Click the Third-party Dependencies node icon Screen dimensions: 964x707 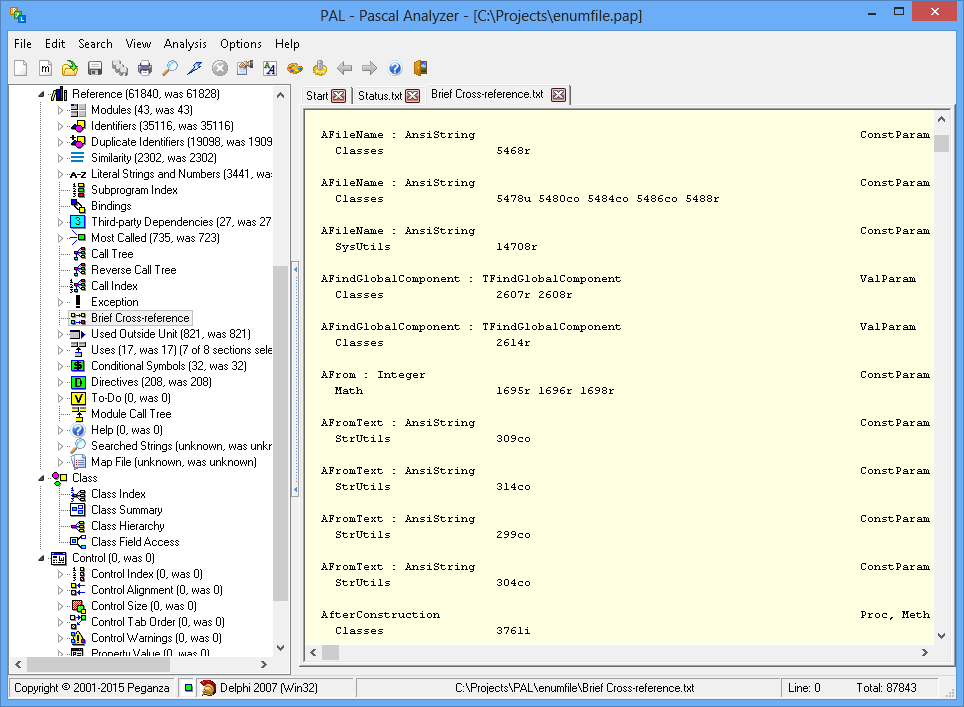click(78, 222)
